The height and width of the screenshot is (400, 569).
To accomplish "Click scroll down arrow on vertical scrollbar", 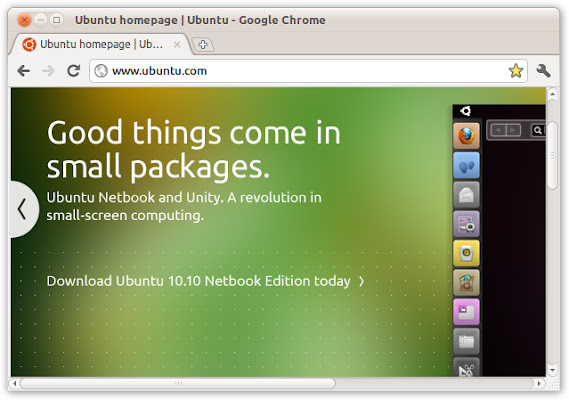I will click(552, 371).
